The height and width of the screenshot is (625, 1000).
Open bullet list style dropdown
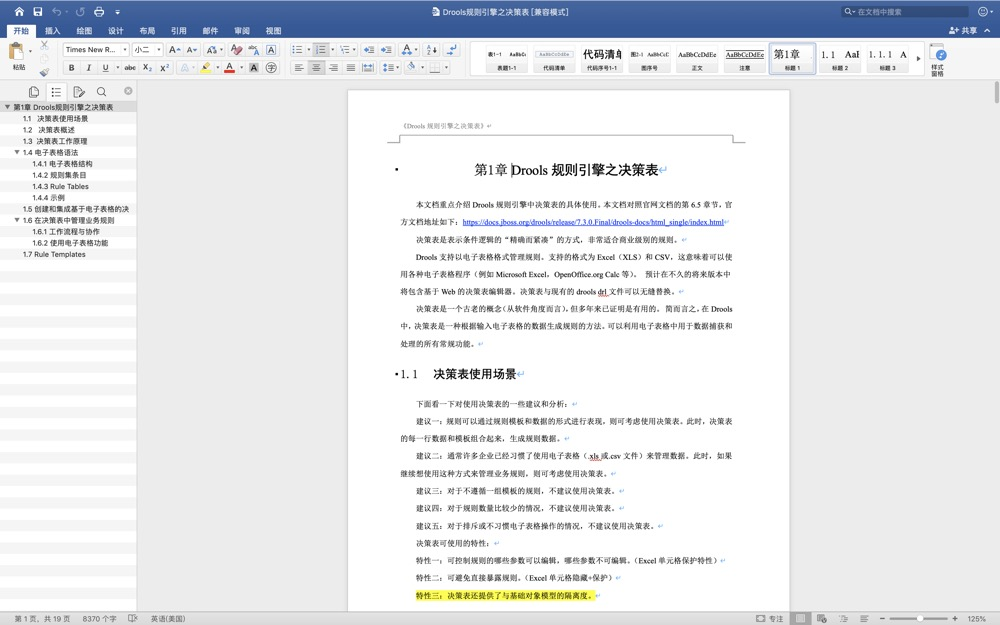309,49
